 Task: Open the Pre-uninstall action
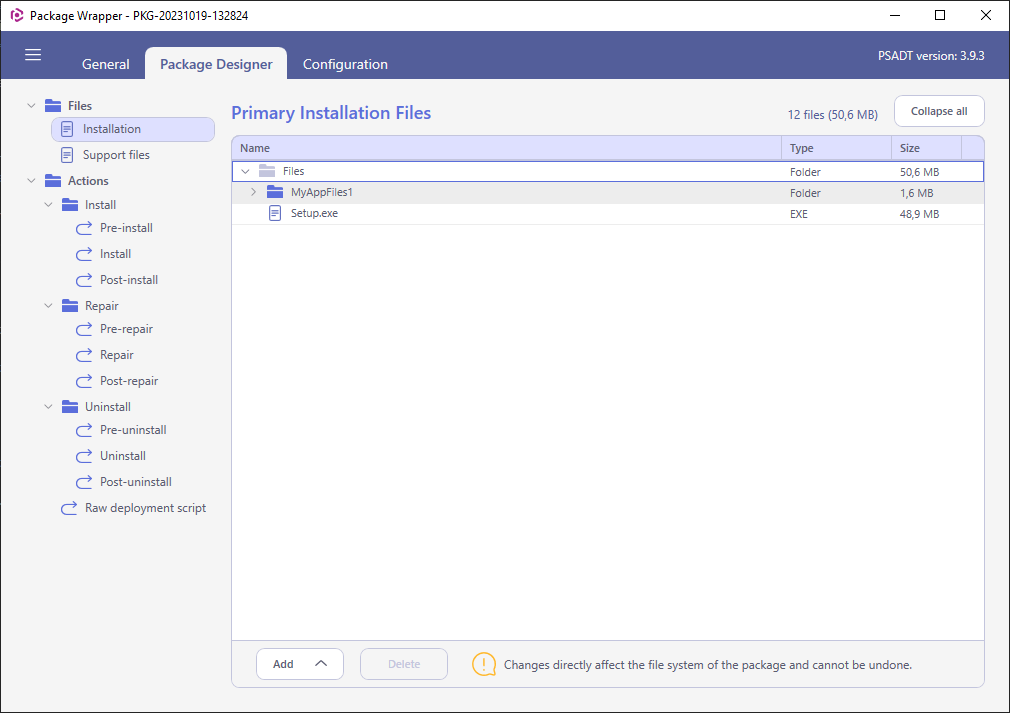[133, 430]
